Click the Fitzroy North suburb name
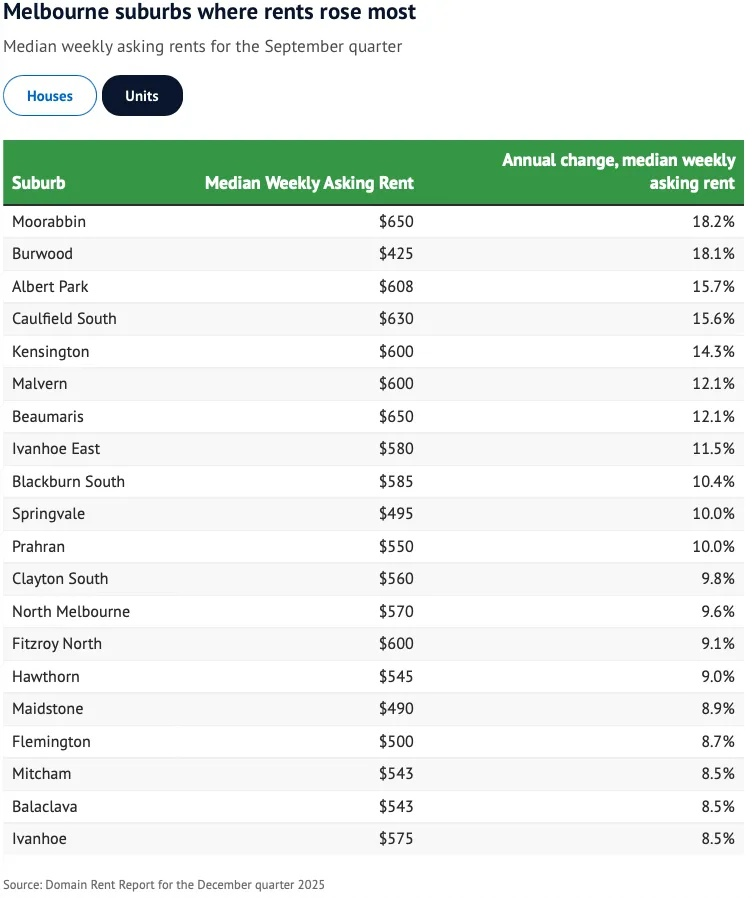The width and height of the screenshot is (752, 898). 57,644
